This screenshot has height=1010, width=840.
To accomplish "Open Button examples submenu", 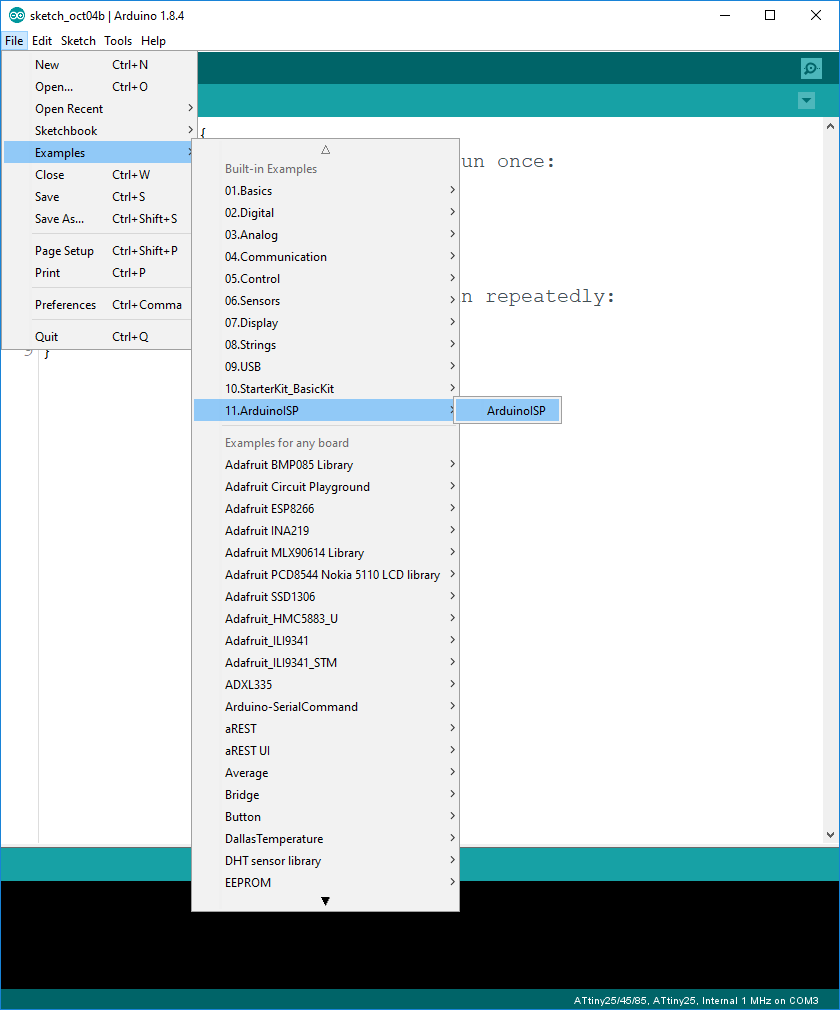I will 326,816.
